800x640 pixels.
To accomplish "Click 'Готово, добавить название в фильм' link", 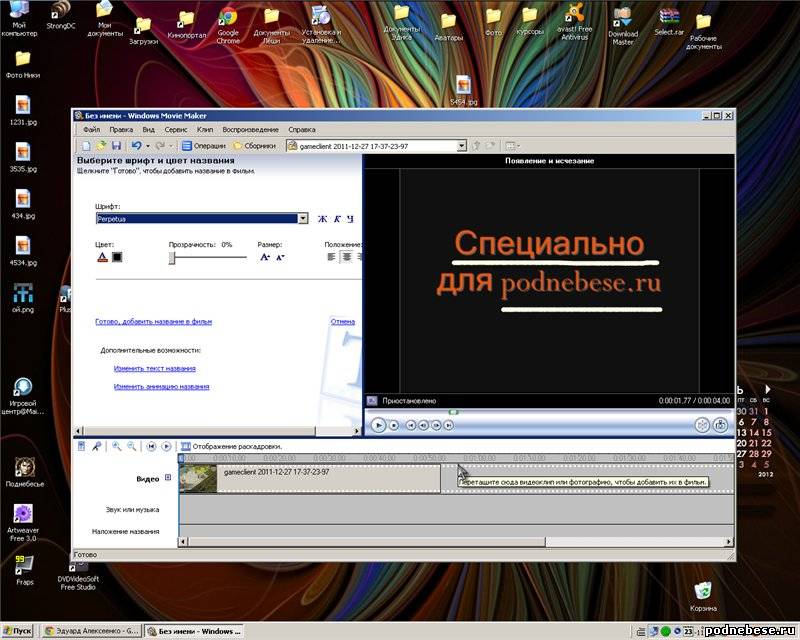I will (x=154, y=322).
